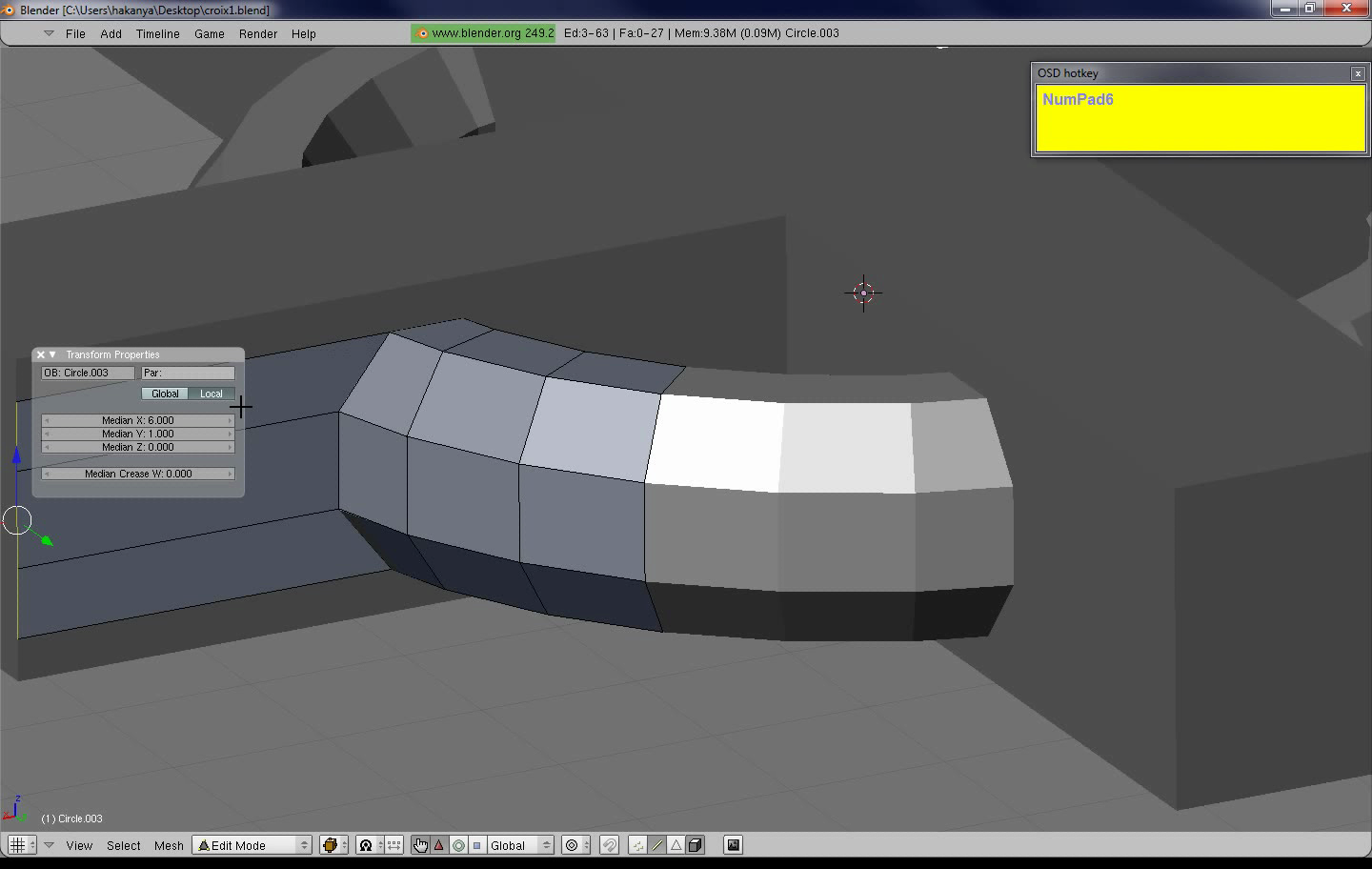1372x869 pixels.
Task: Switch to face select mode icon
Action: click(676, 845)
